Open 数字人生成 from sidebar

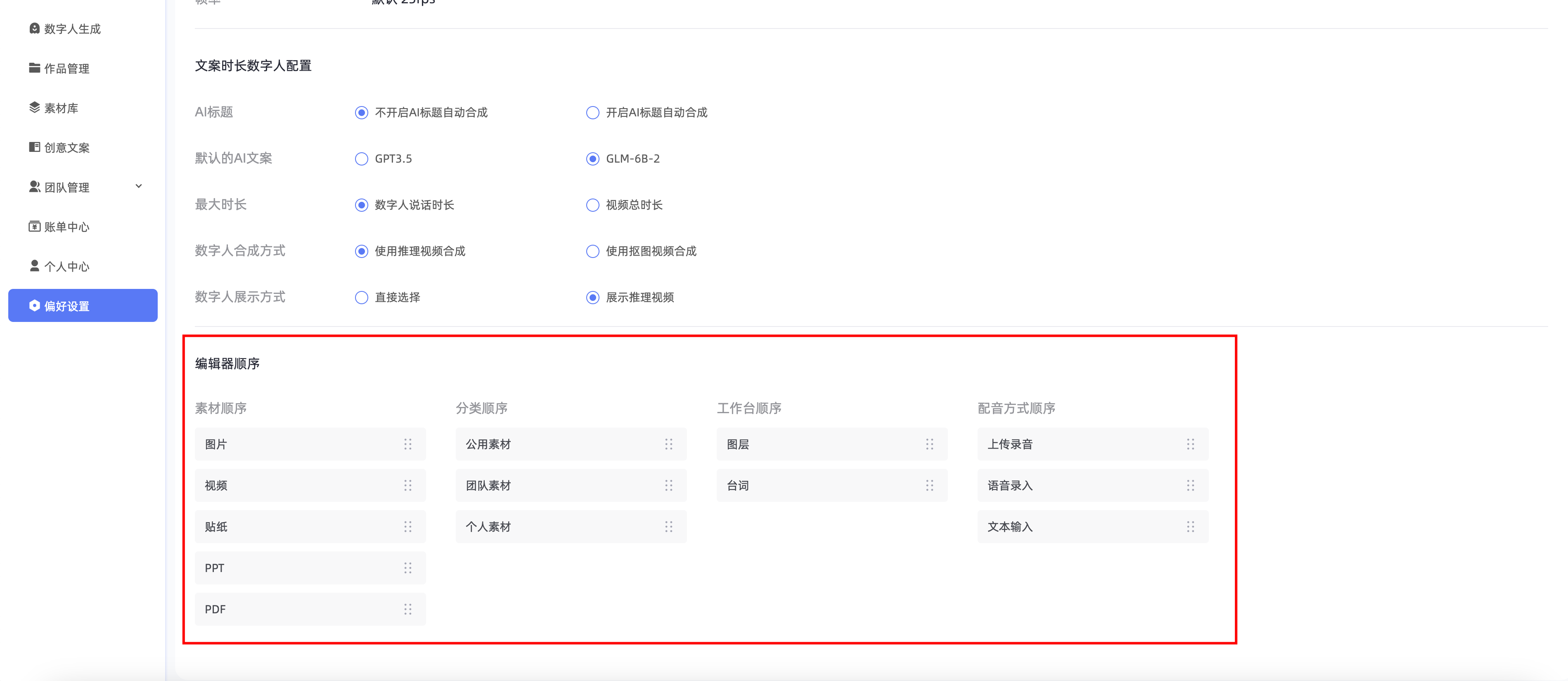click(x=83, y=28)
